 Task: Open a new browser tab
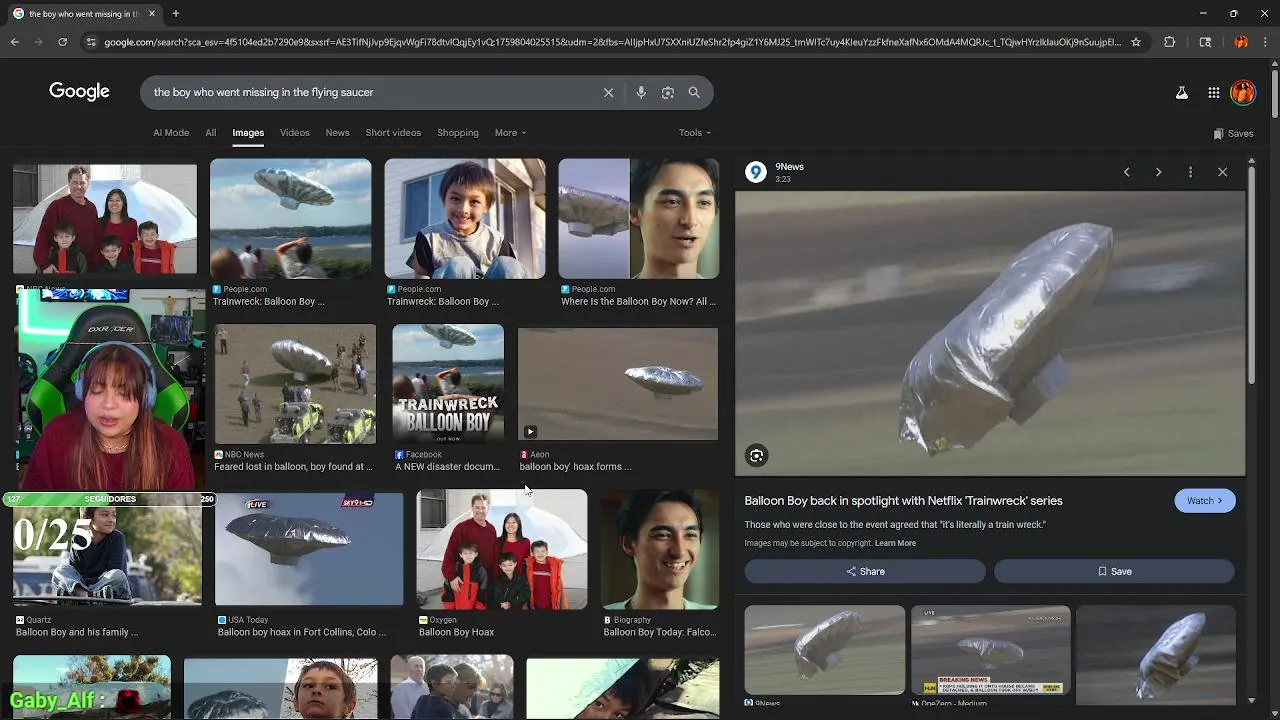tap(175, 14)
